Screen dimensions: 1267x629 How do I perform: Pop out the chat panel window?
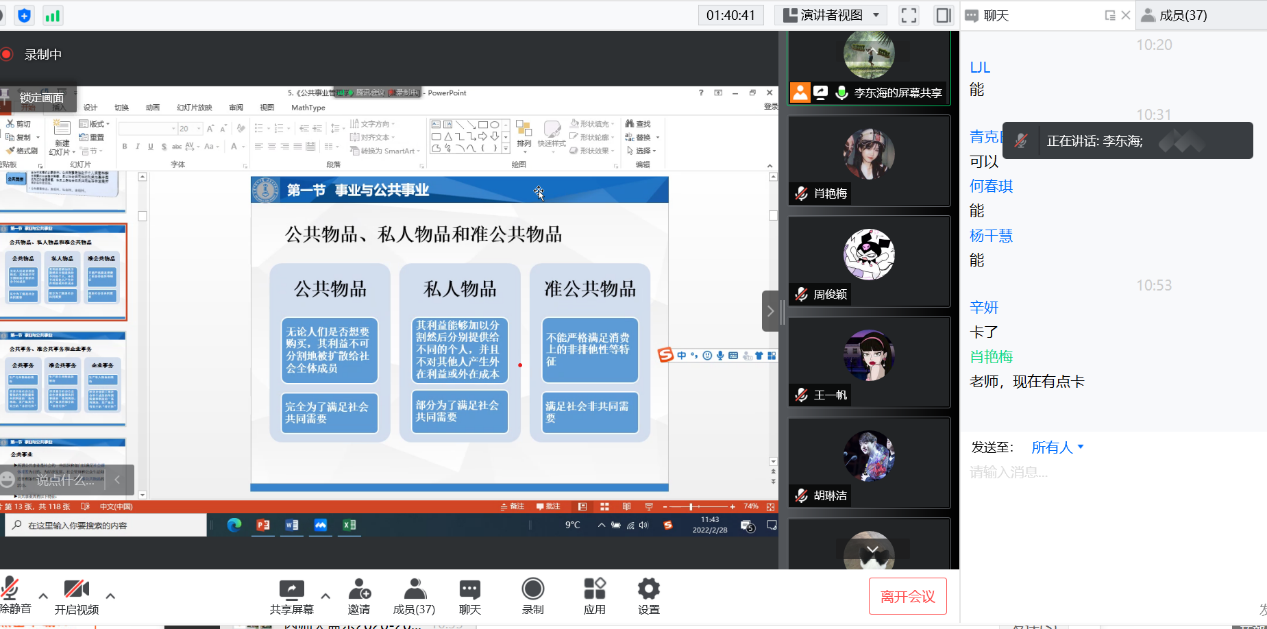click(x=1110, y=15)
